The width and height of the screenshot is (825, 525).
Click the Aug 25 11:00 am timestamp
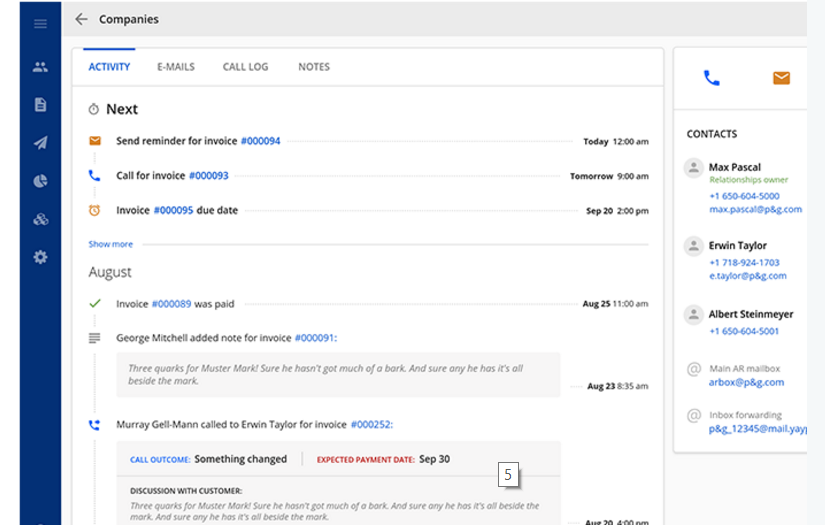click(x=615, y=304)
